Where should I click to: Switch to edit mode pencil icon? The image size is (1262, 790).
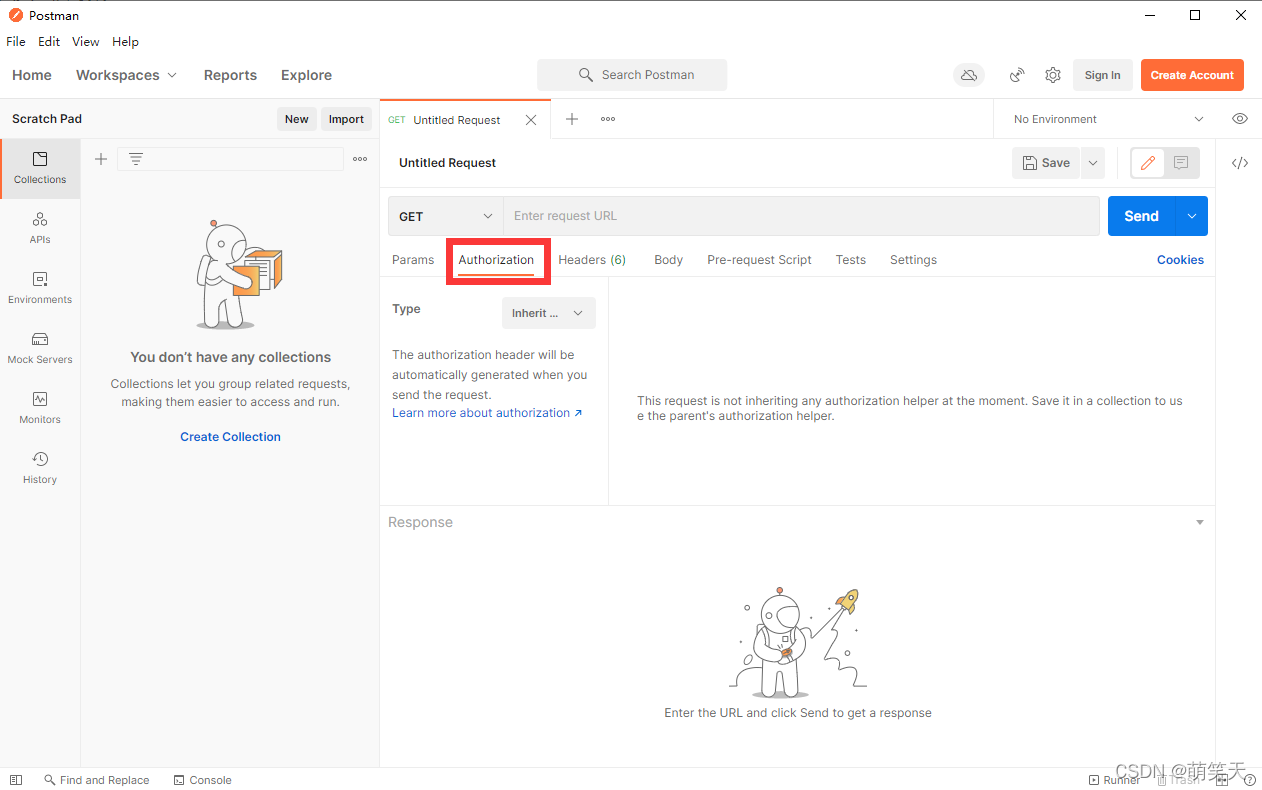pyautogui.click(x=1148, y=163)
